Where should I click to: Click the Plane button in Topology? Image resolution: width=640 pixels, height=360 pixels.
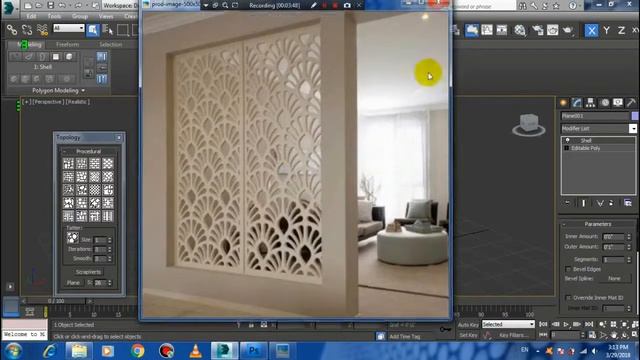pos(73,282)
